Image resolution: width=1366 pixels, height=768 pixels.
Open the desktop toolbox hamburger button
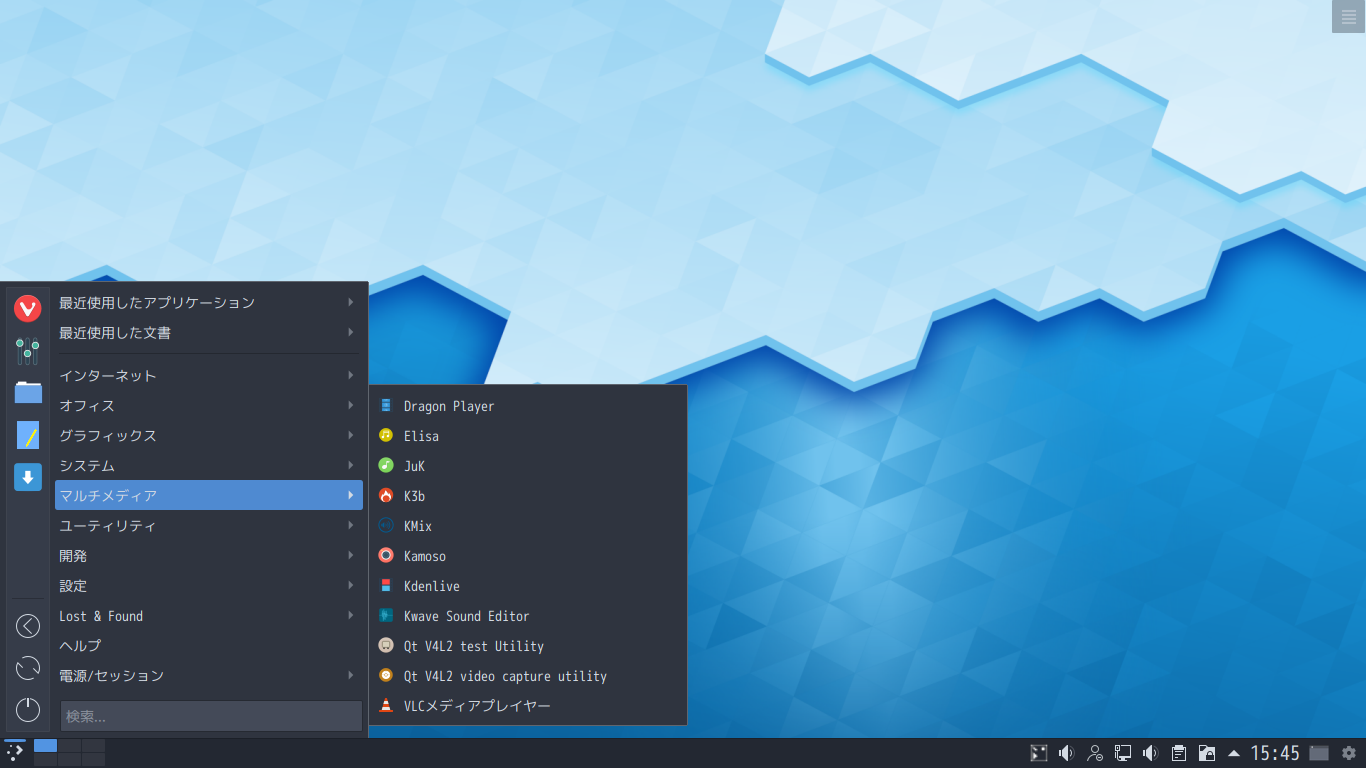point(1349,16)
